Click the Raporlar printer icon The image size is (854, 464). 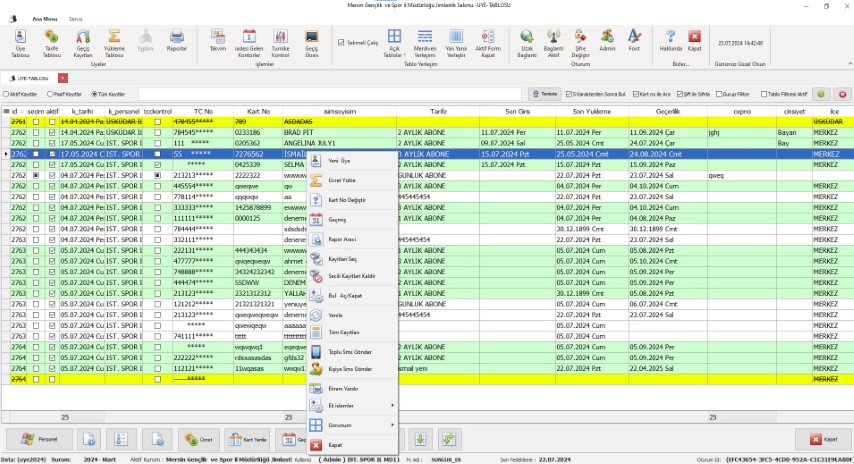(x=176, y=40)
